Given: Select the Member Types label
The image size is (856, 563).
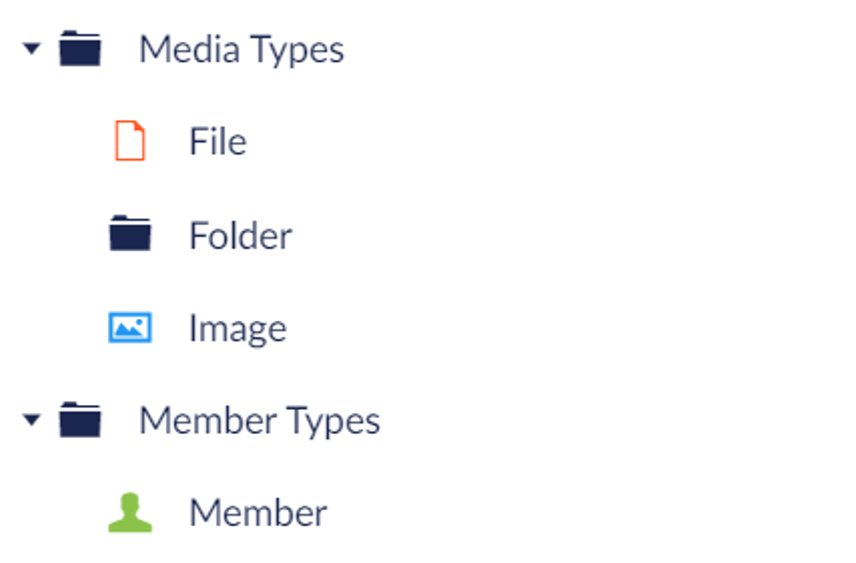Looking at the screenshot, I should click(x=259, y=421).
